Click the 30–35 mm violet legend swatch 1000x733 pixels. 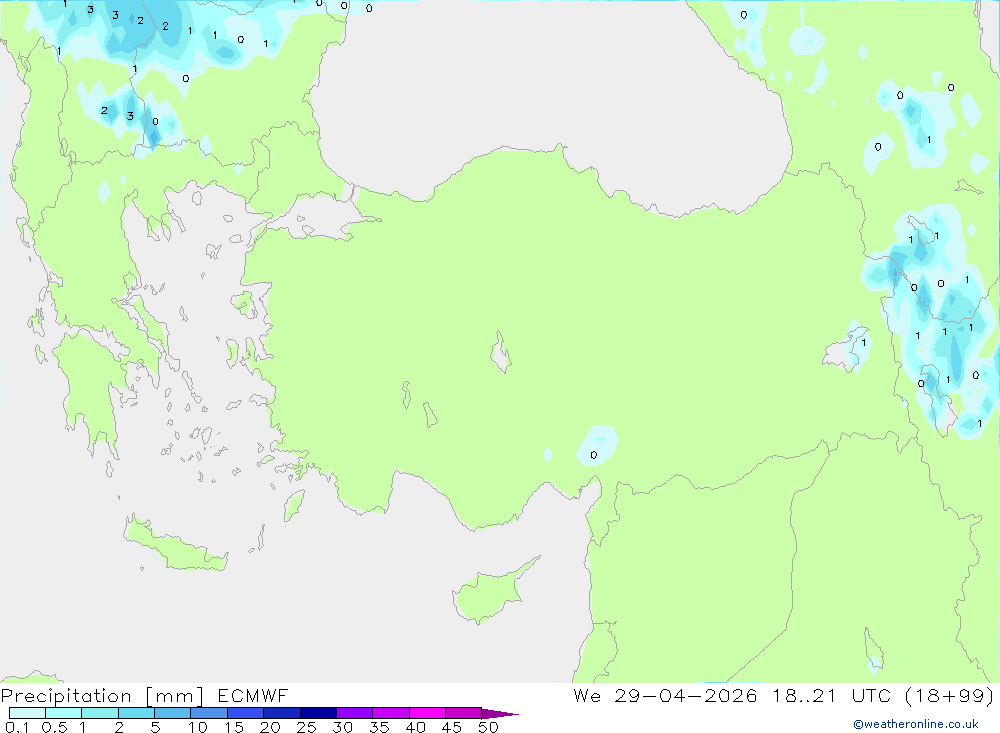354,713
